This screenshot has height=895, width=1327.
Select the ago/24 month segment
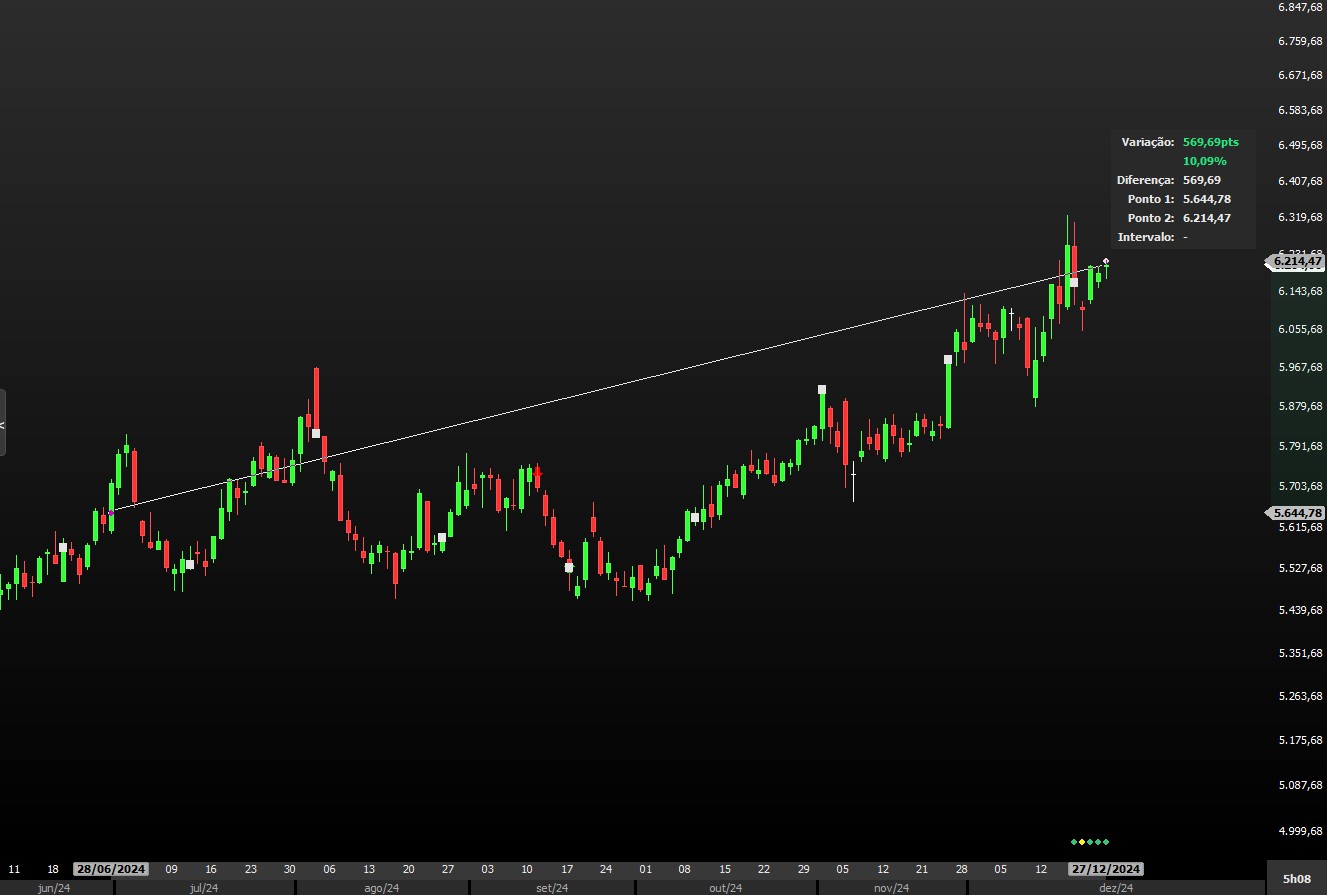(x=381, y=888)
